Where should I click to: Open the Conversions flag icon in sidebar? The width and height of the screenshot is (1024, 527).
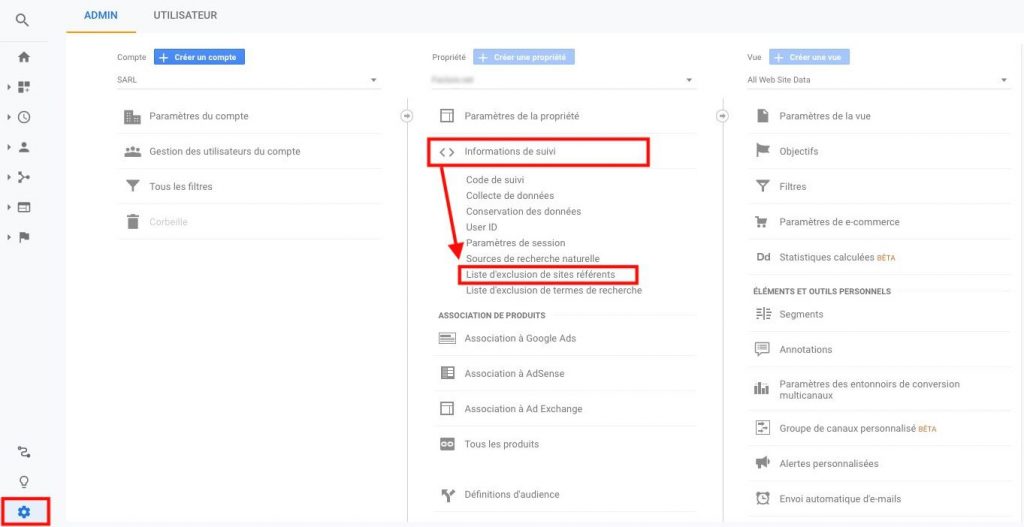[x=24, y=237]
